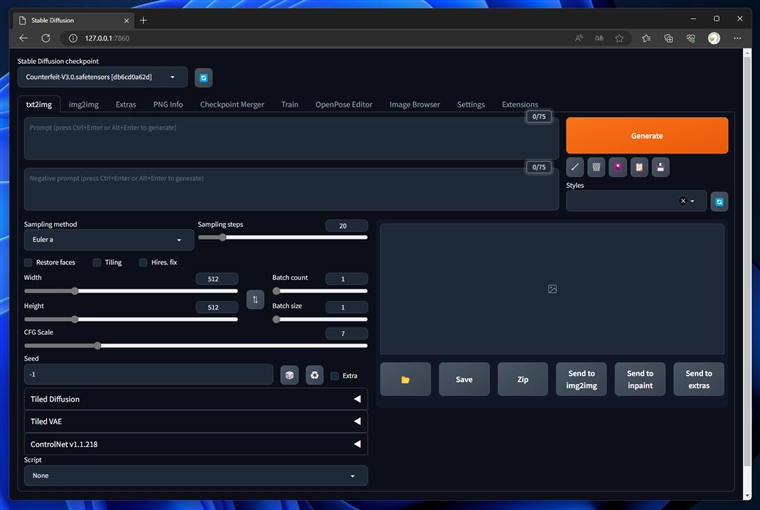Viewport: 760px width, 510px height.
Task: Enable the Restore faces checkbox
Action: [28, 262]
